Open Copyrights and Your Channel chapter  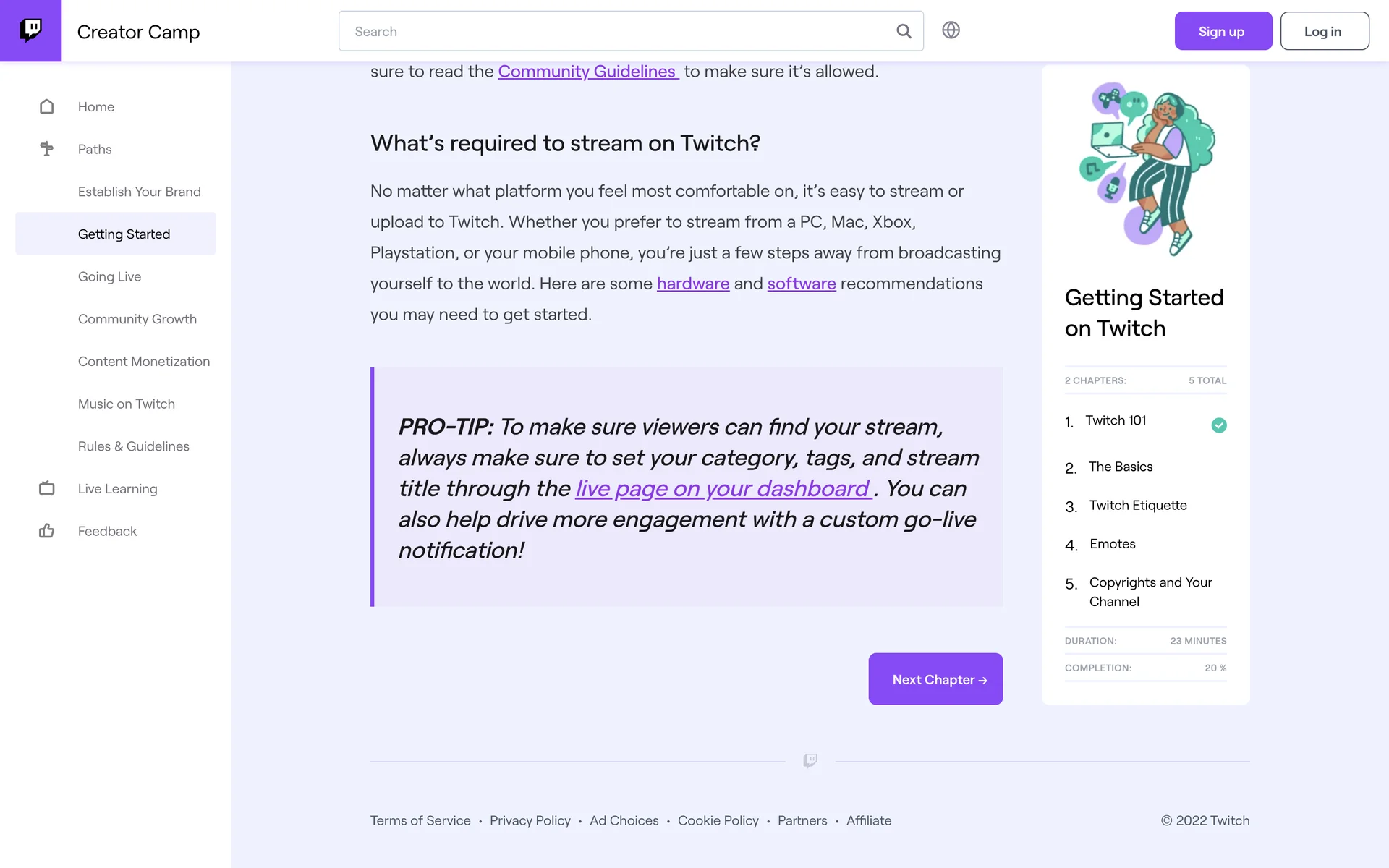[1150, 592]
